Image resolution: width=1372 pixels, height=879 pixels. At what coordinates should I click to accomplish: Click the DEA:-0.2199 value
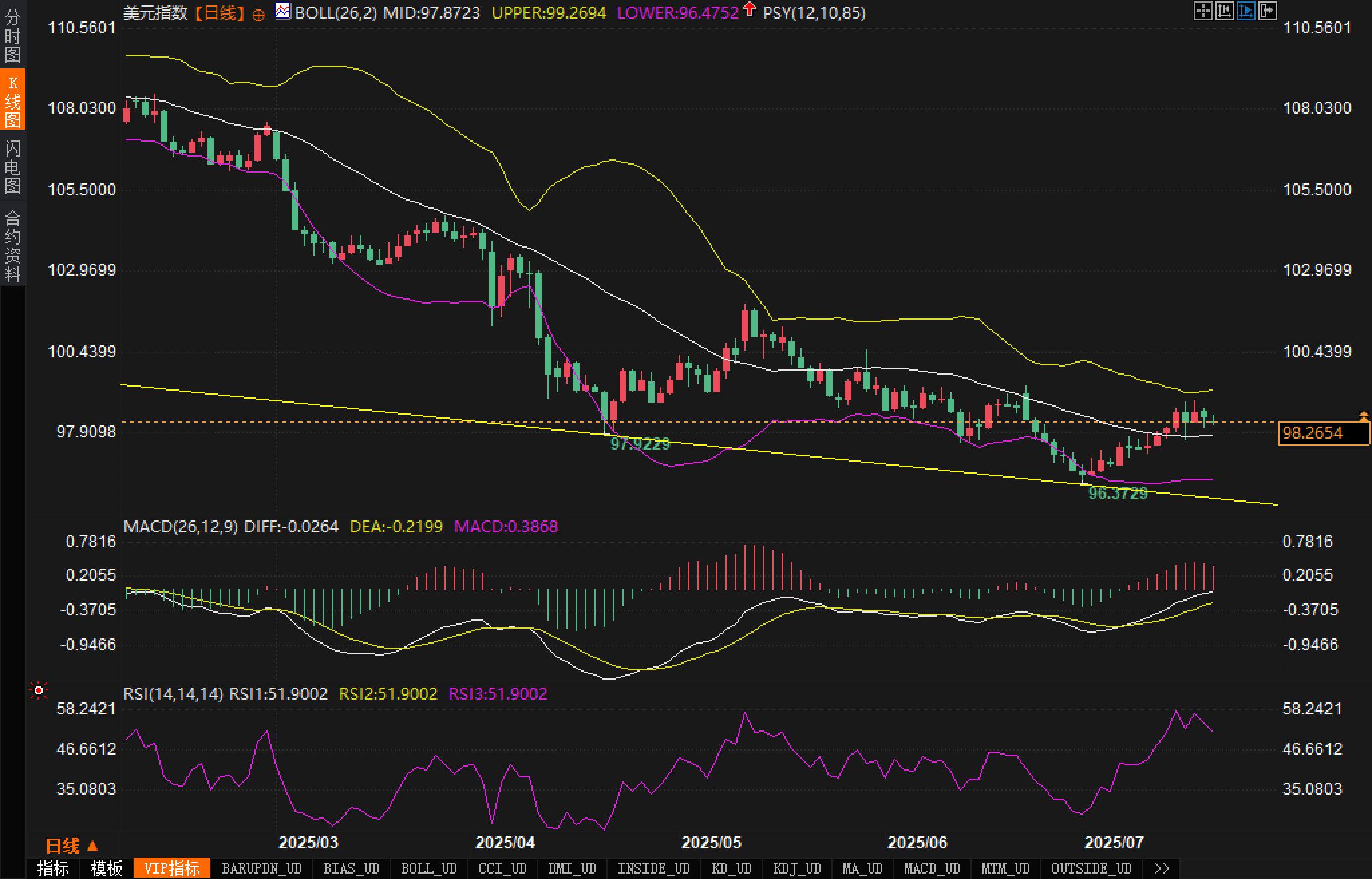point(396,526)
